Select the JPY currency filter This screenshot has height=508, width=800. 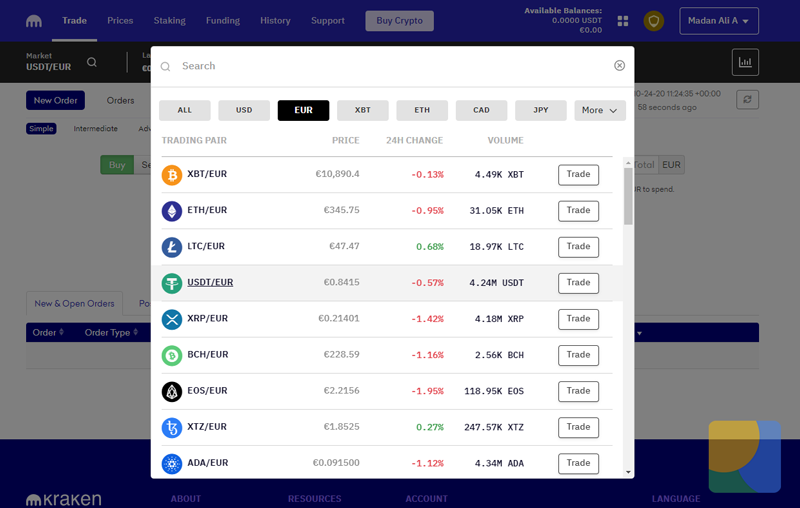(541, 110)
